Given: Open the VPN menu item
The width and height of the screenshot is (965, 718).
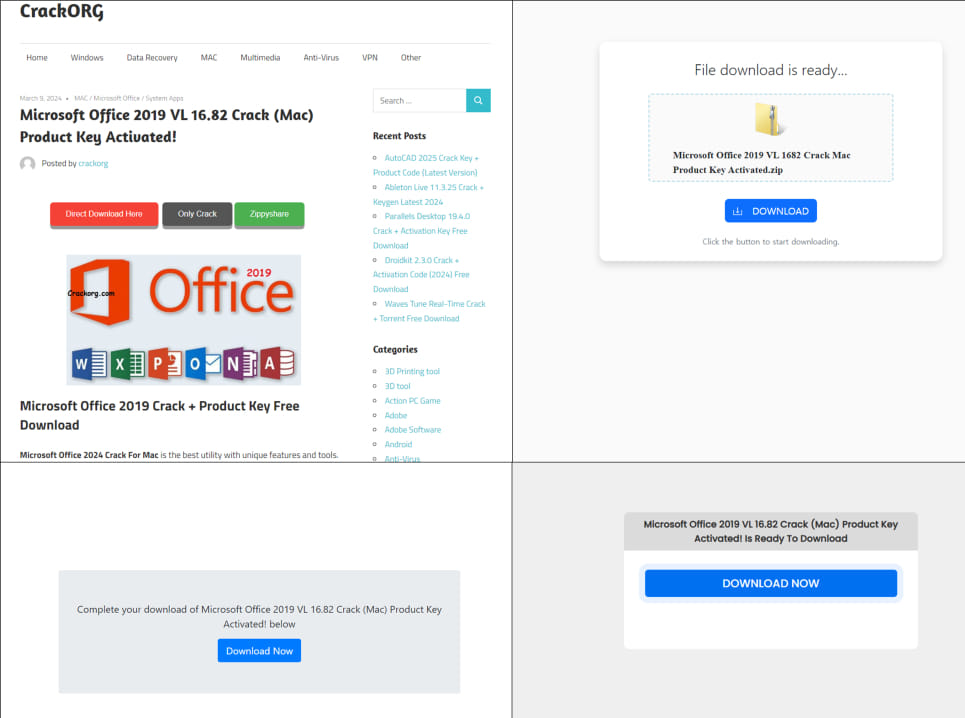Looking at the screenshot, I should pyautogui.click(x=370, y=58).
